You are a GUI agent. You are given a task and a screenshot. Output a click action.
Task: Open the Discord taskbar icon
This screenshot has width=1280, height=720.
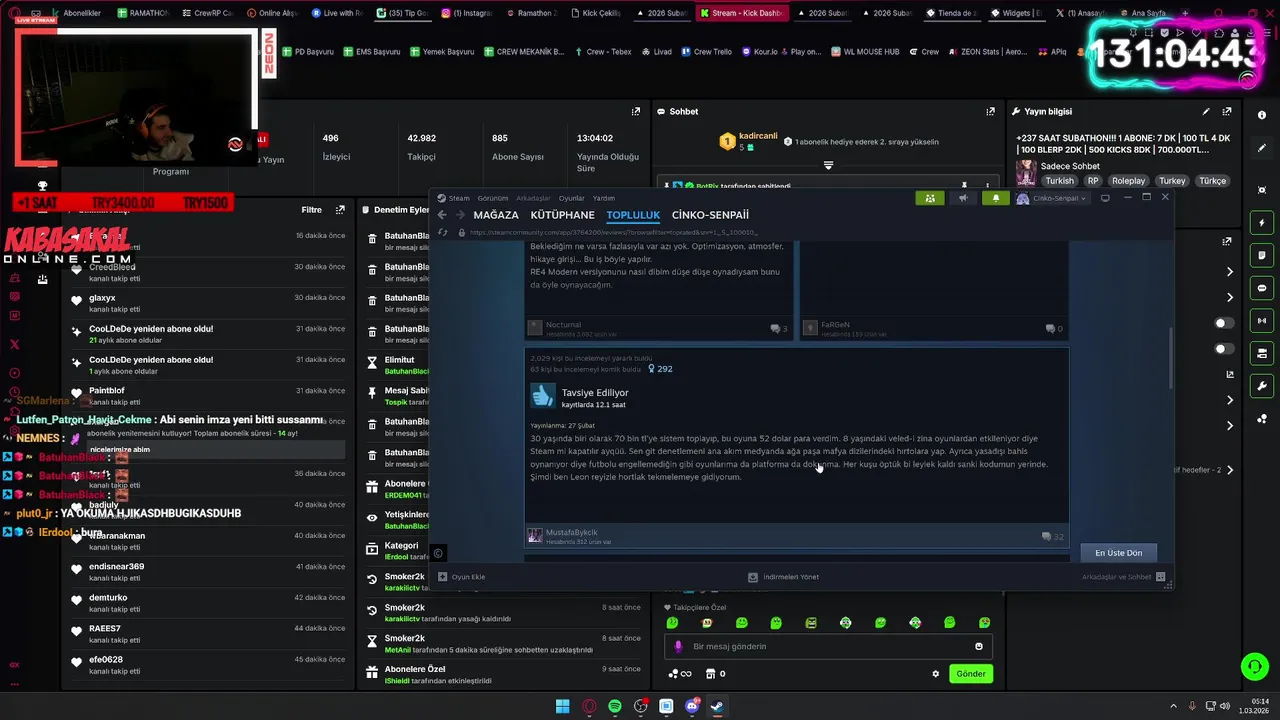point(692,706)
